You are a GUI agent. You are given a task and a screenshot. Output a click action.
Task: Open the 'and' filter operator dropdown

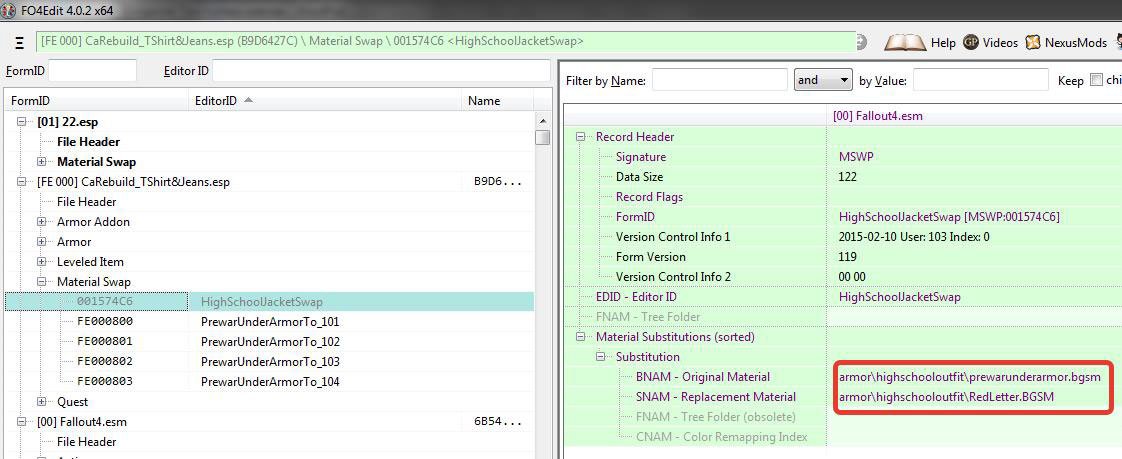[823, 80]
